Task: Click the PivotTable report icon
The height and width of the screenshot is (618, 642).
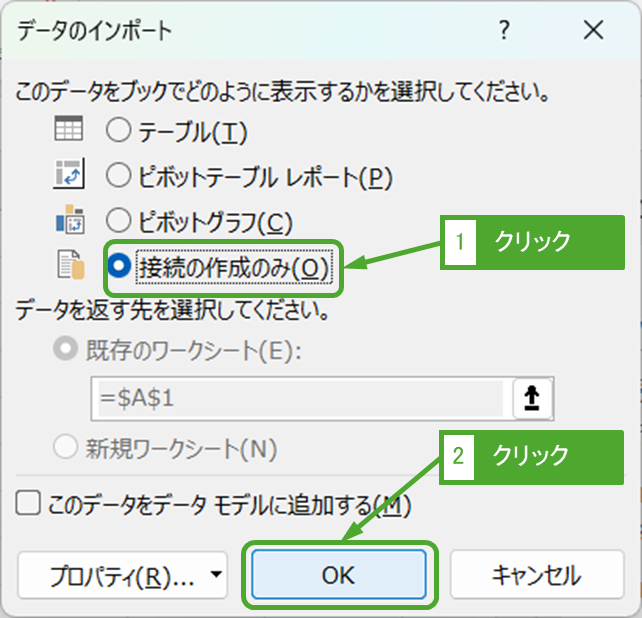Action: pyautogui.click(x=68, y=175)
